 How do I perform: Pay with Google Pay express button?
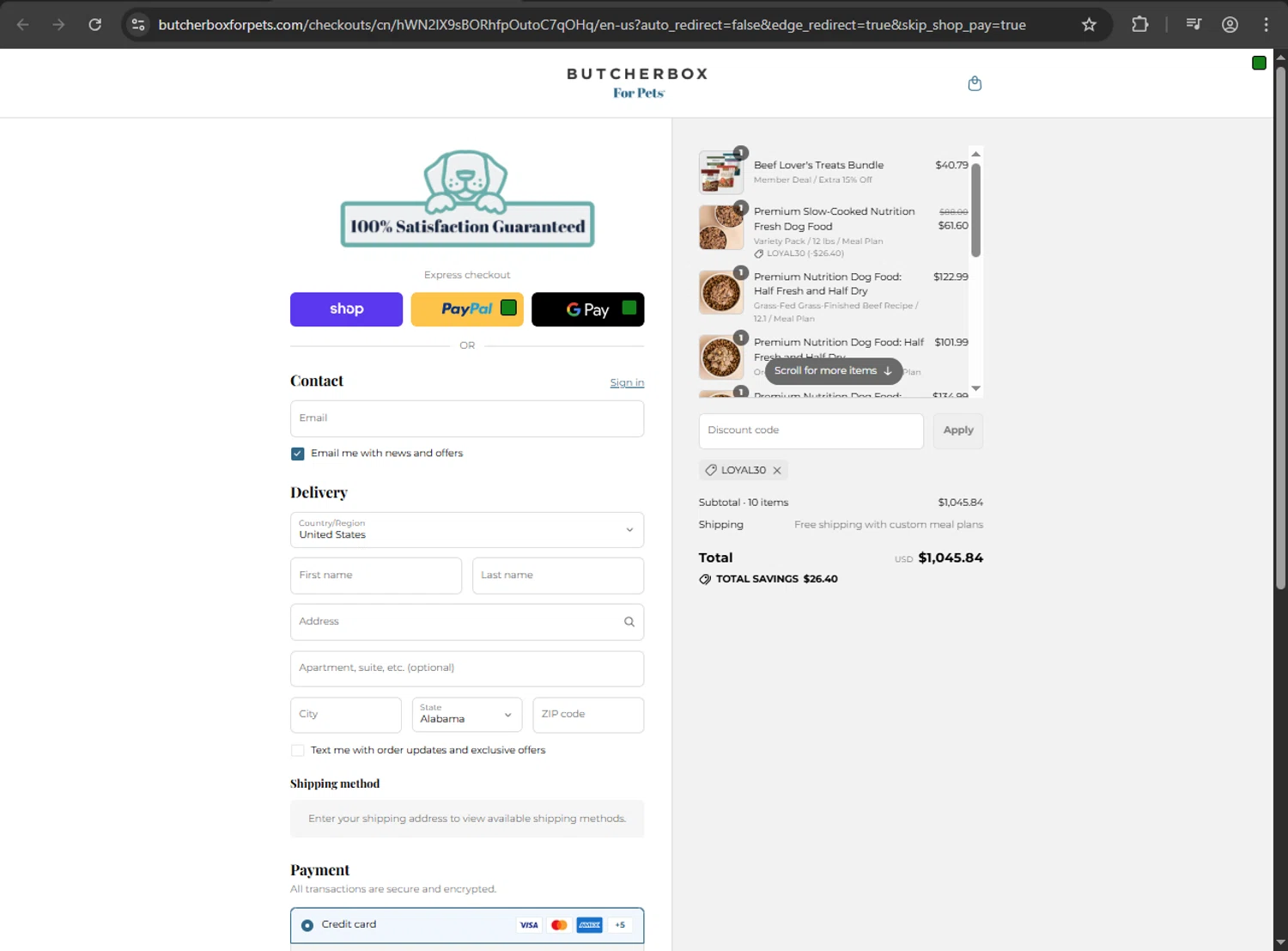tap(588, 309)
